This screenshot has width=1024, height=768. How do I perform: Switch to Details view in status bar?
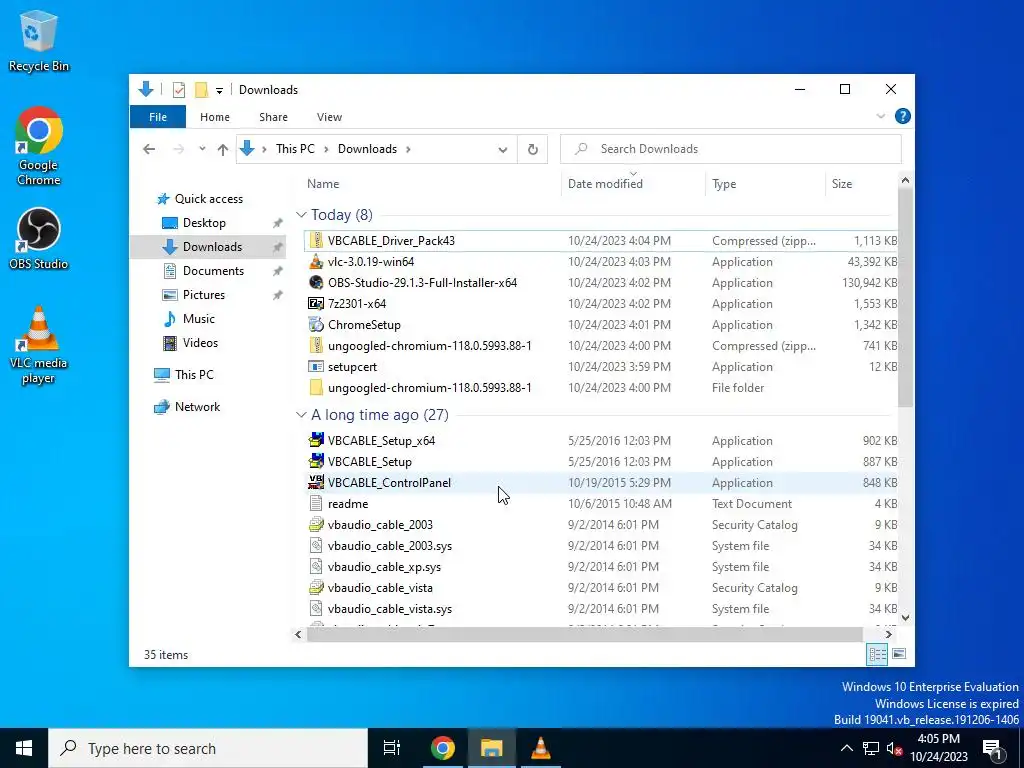tap(877, 654)
